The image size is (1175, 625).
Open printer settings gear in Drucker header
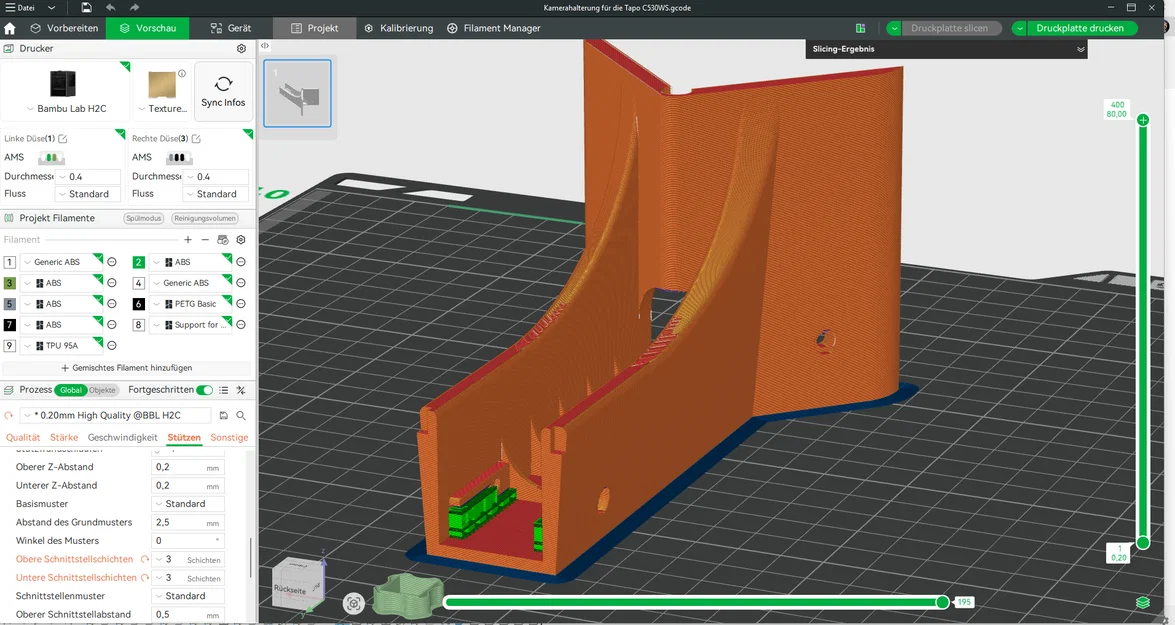[x=241, y=48]
